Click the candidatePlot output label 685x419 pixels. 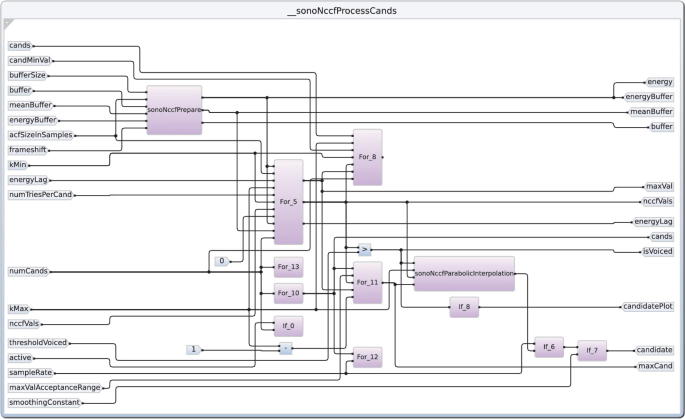coord(647,306)
